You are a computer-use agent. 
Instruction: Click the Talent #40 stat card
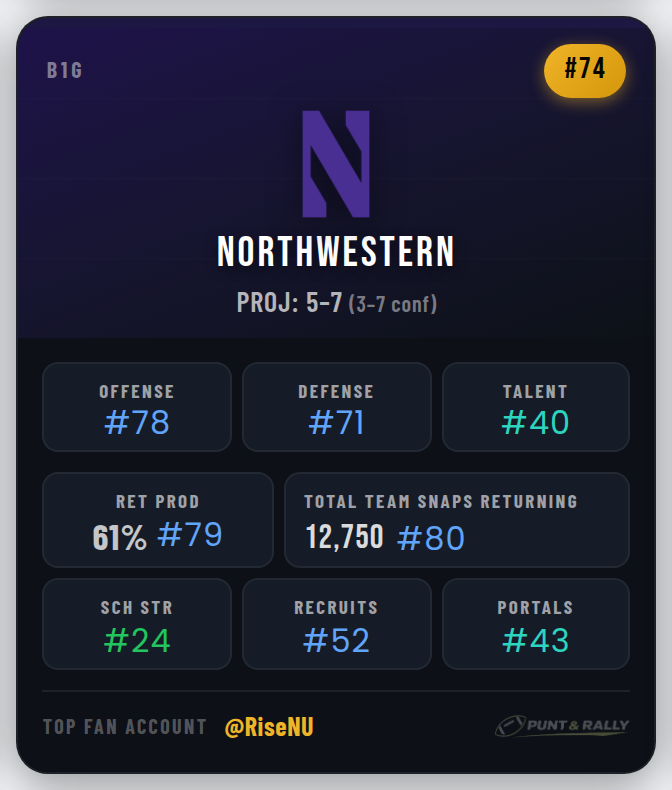535,407
